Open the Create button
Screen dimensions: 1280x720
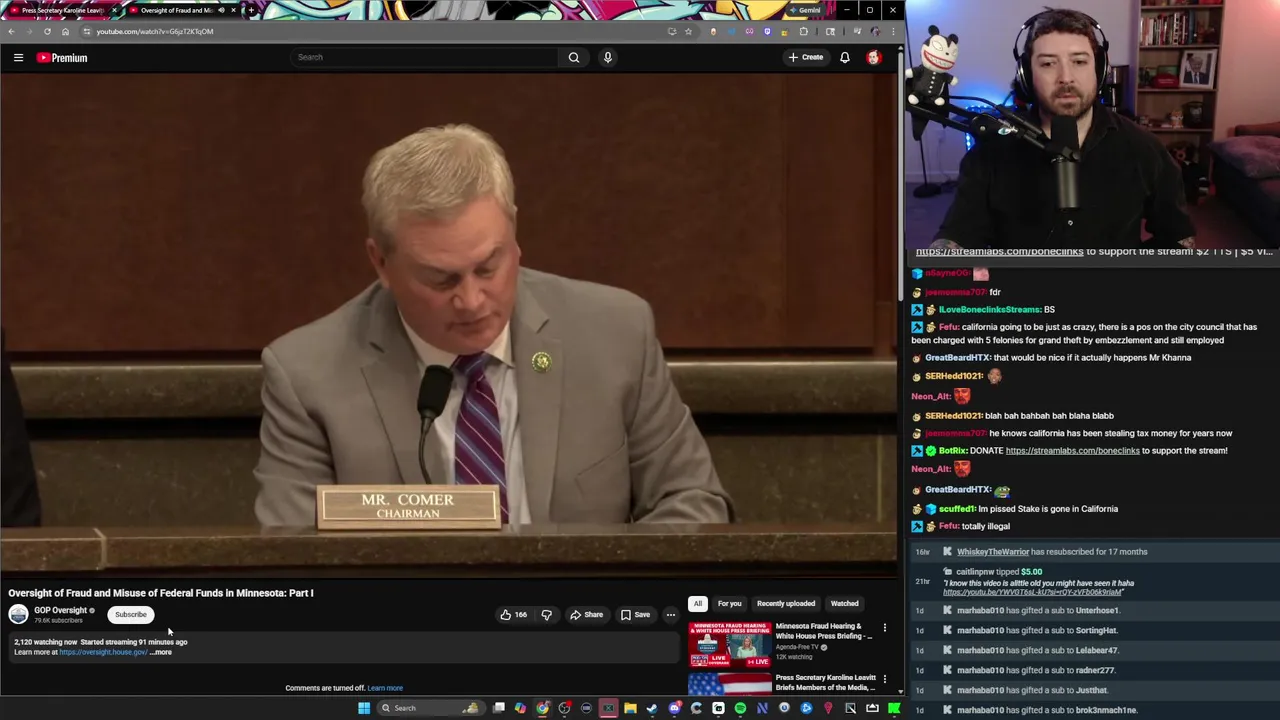806,57
